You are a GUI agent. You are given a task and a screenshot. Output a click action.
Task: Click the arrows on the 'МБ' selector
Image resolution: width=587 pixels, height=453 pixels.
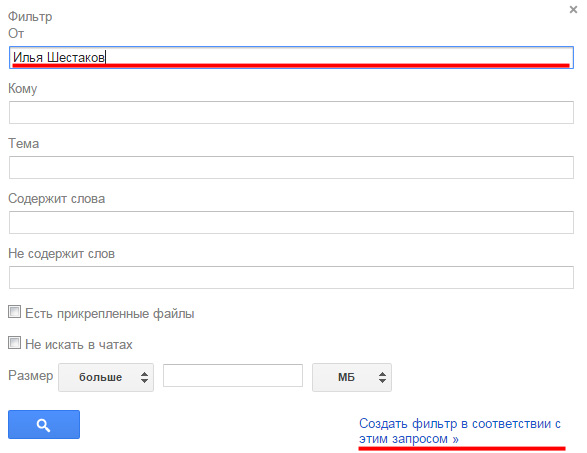point(382,377)
